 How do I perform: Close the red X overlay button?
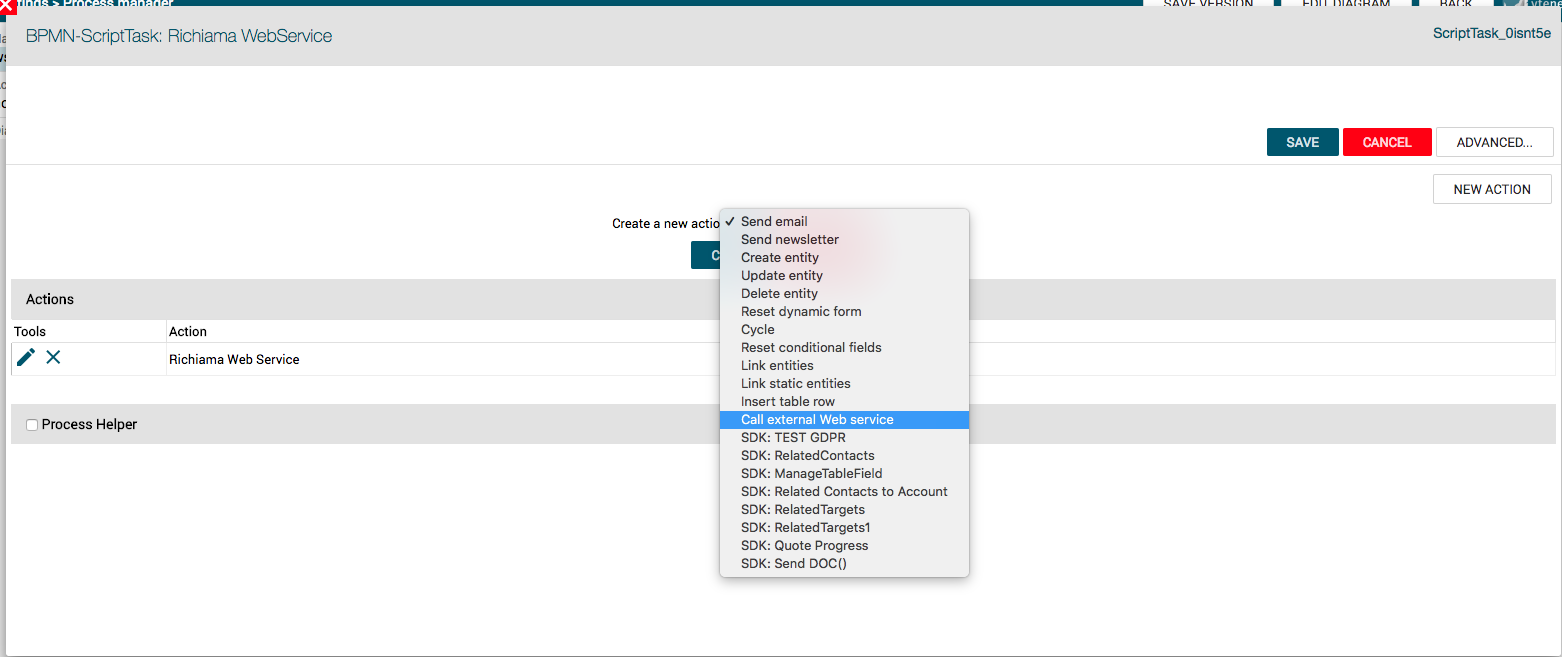point(8,6)
